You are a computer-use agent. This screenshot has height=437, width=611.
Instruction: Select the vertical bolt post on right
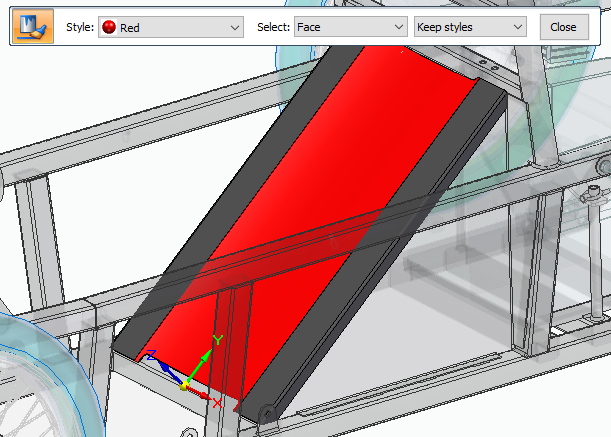[595, 249]
